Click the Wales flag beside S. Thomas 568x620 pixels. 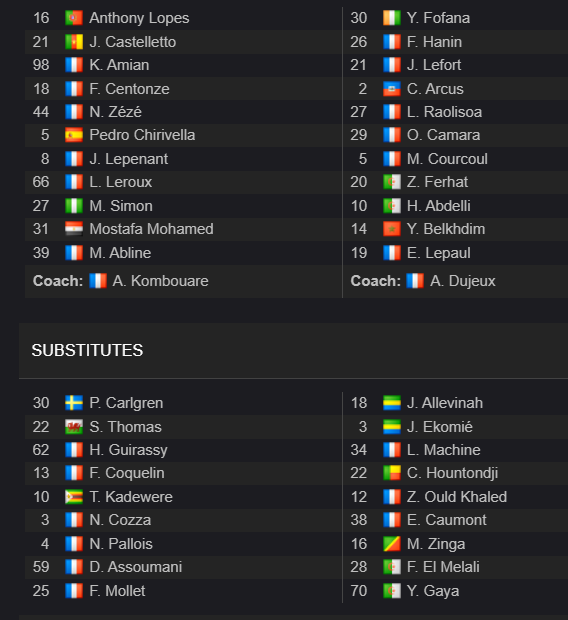(x=74, y=427)
